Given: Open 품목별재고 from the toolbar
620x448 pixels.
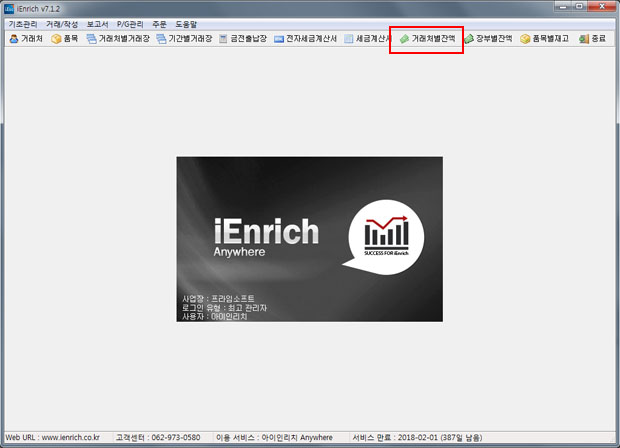Looking at the screenshot, I should click(545, 39).
